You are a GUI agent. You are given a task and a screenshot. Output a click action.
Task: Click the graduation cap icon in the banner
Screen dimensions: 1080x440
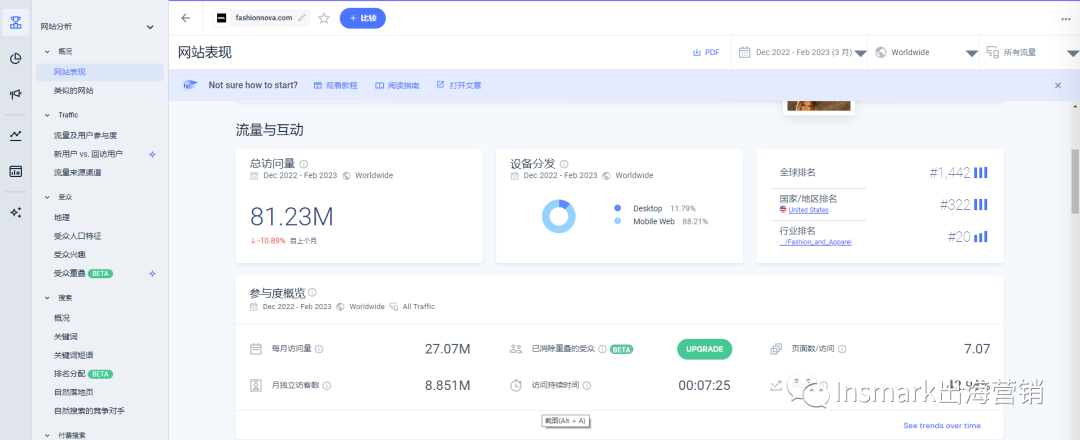click(190, 85)
